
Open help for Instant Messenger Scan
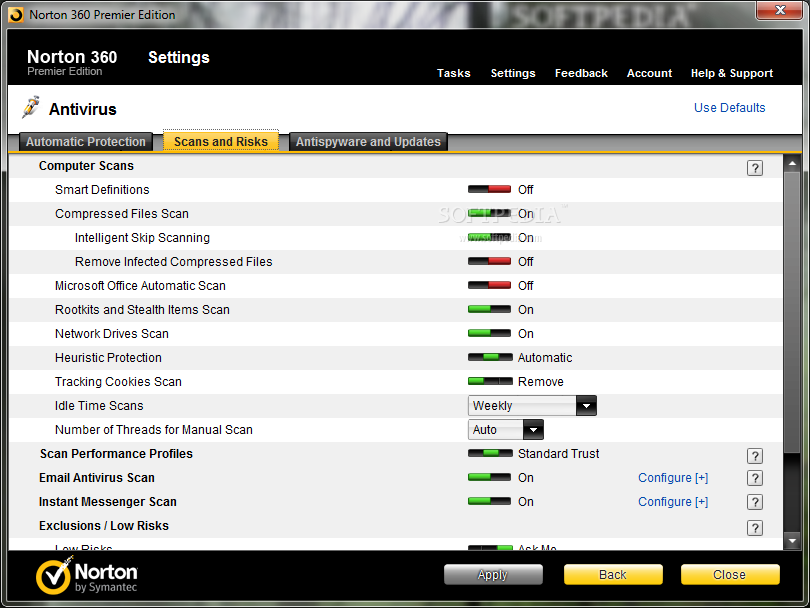point(755,502)
